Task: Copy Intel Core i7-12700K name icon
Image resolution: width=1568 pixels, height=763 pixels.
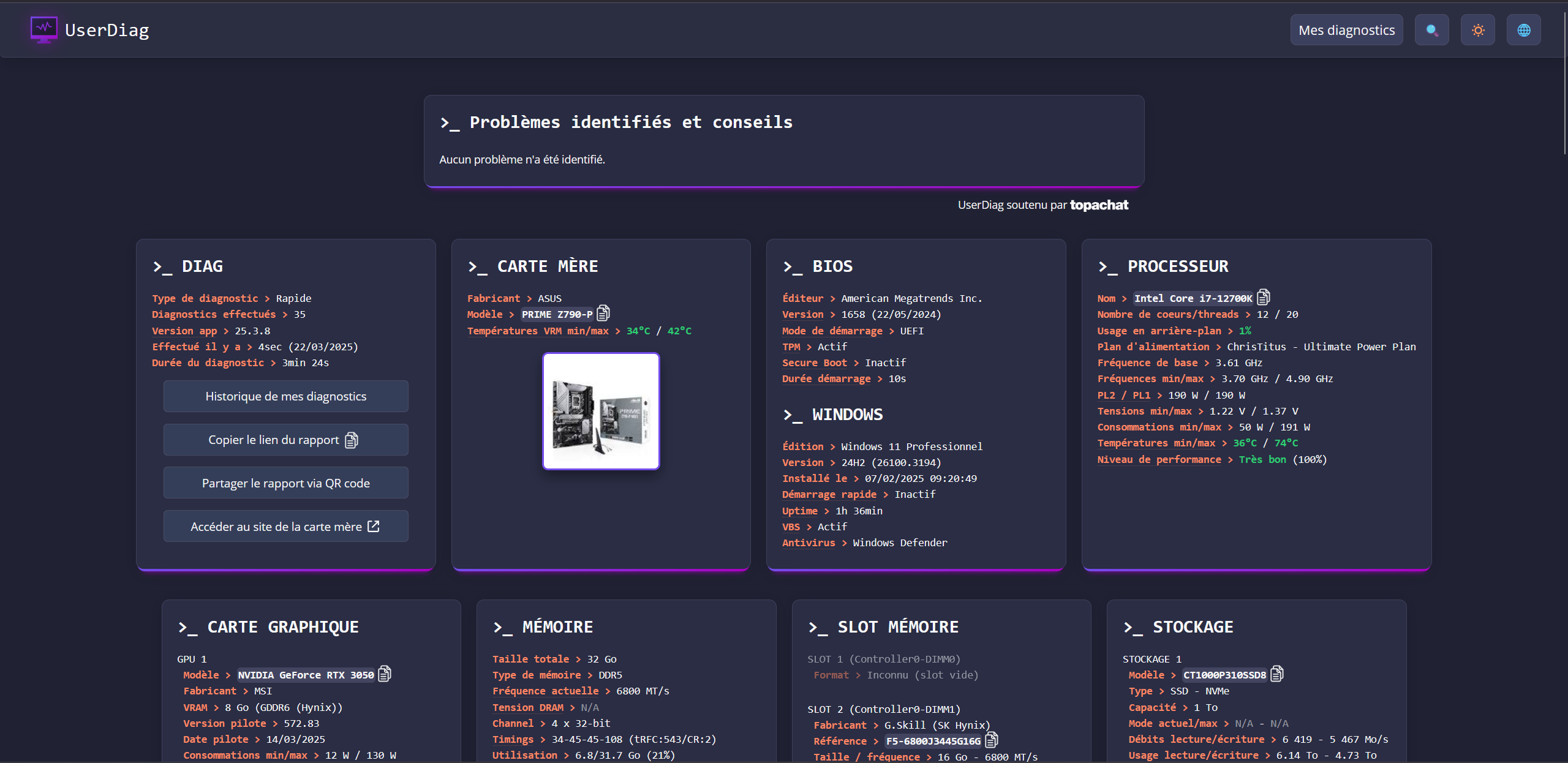Action: [x=1263, y=298]
